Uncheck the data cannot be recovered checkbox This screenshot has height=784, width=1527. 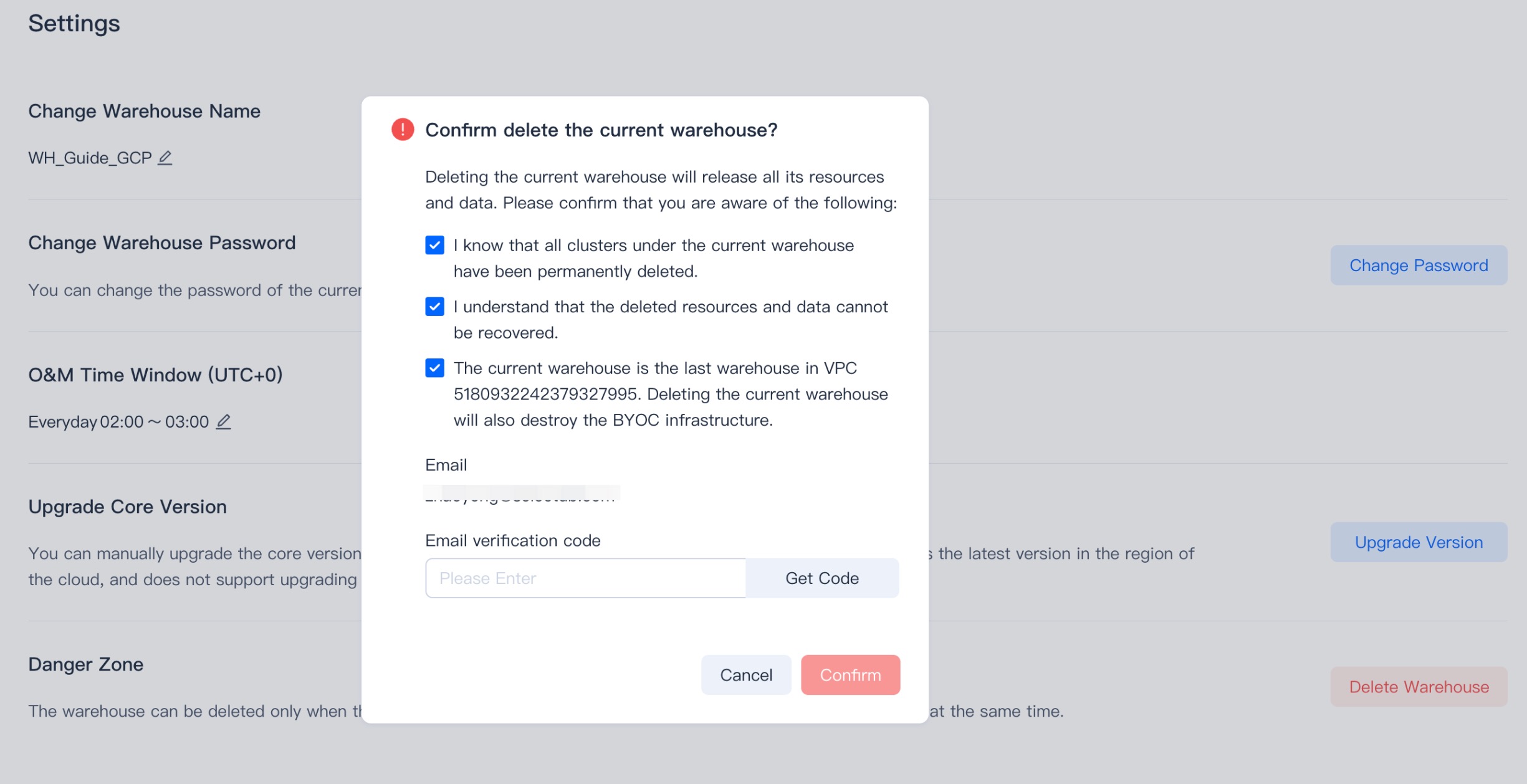point(434,307)
